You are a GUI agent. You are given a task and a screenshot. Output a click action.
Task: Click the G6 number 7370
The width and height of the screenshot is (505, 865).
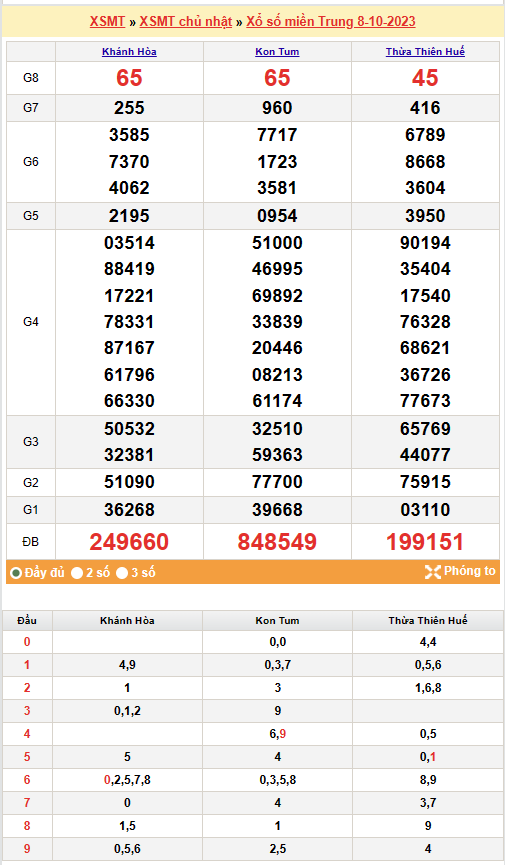pos(129,162)
